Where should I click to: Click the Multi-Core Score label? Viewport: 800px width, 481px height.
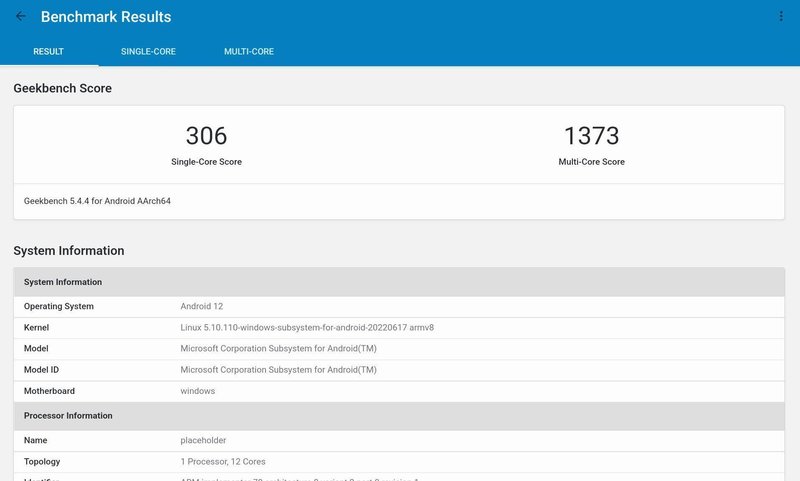coord(591,162)
